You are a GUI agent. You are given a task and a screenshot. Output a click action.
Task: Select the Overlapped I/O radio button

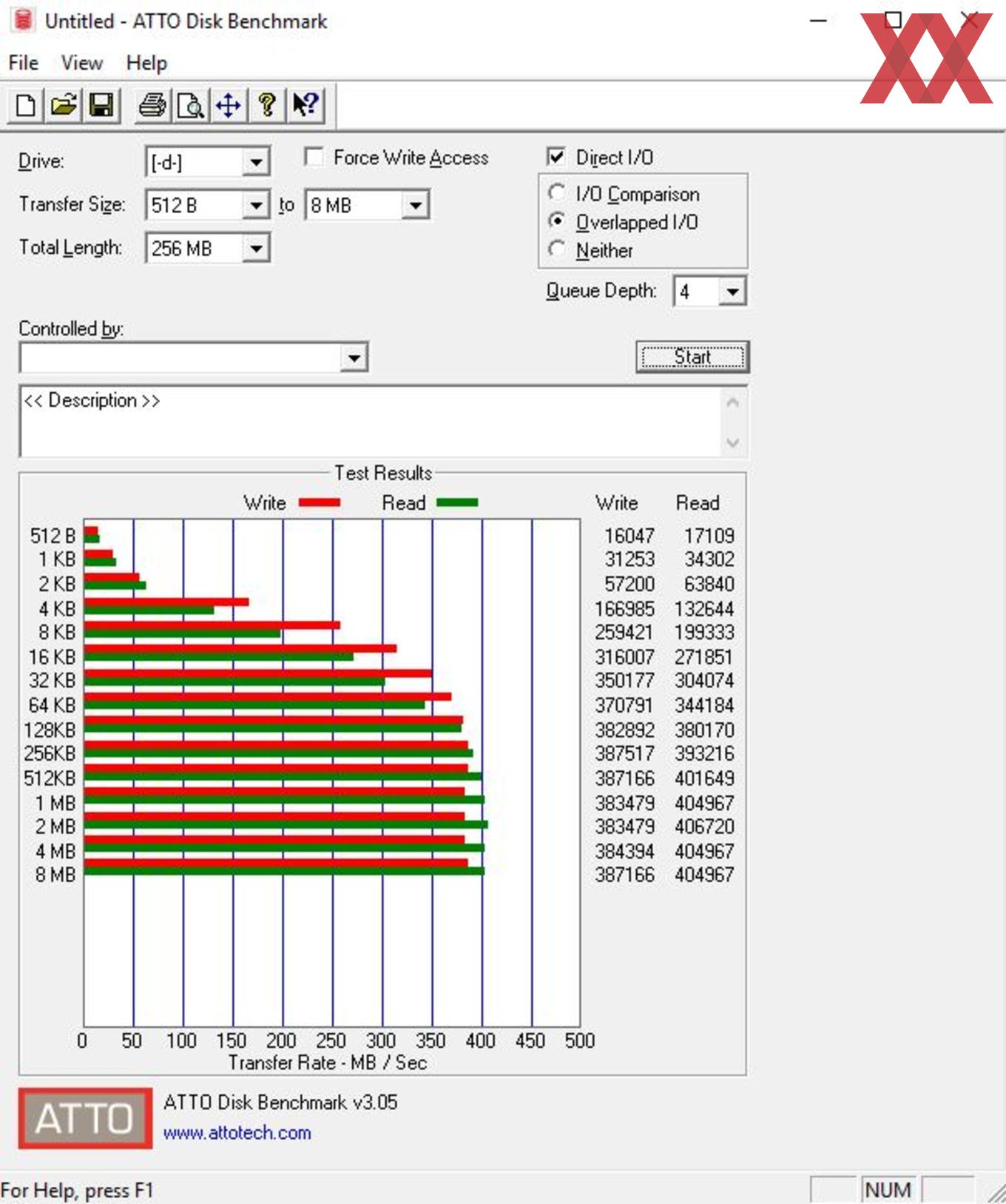pos(557,221)
